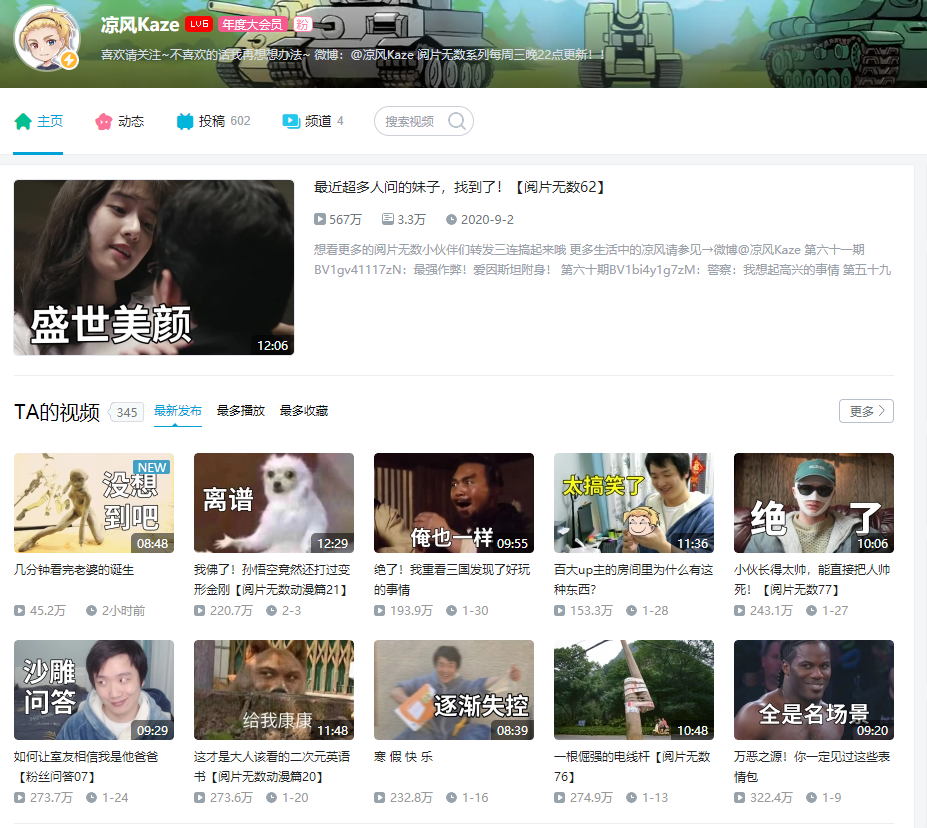Image resolution: width=927 pixels, height=828 pixels.
Task: Click the play icon beside 45.2万
Action: 20,611
